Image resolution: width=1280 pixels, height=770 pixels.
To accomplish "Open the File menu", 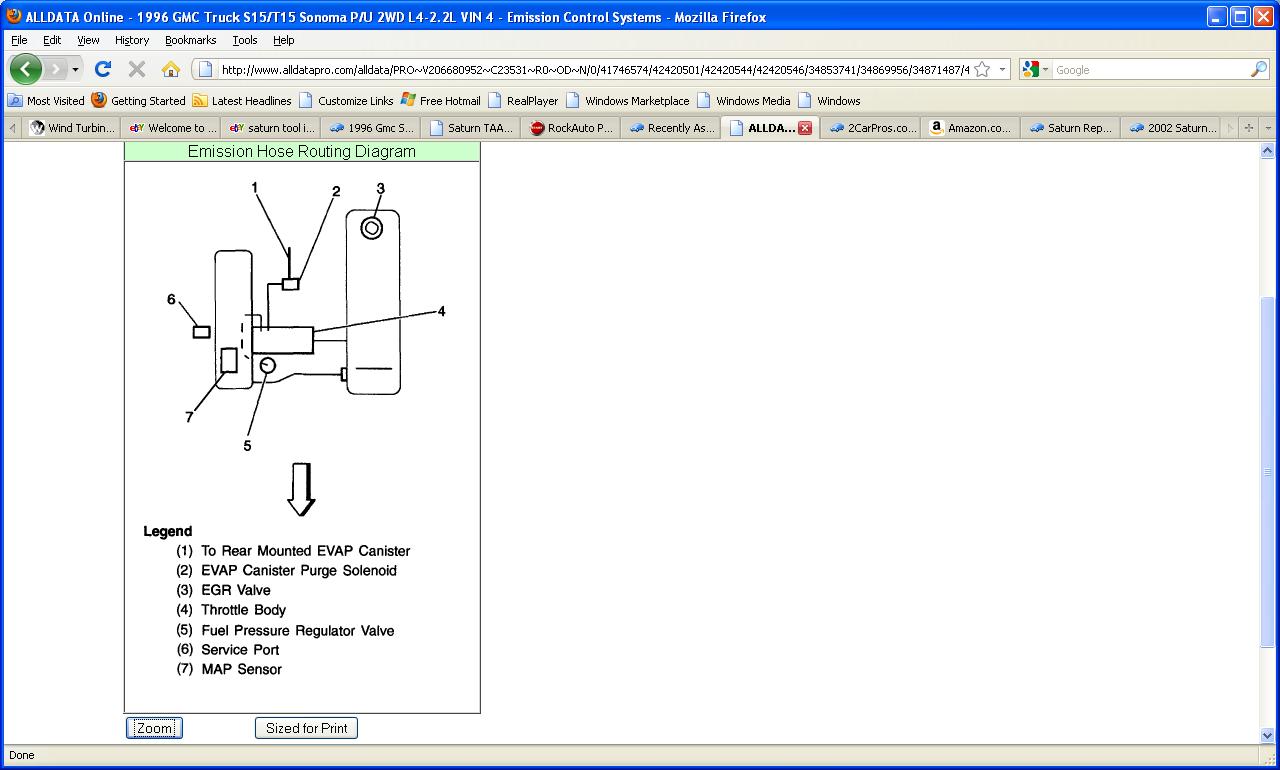I will [19, 40].
